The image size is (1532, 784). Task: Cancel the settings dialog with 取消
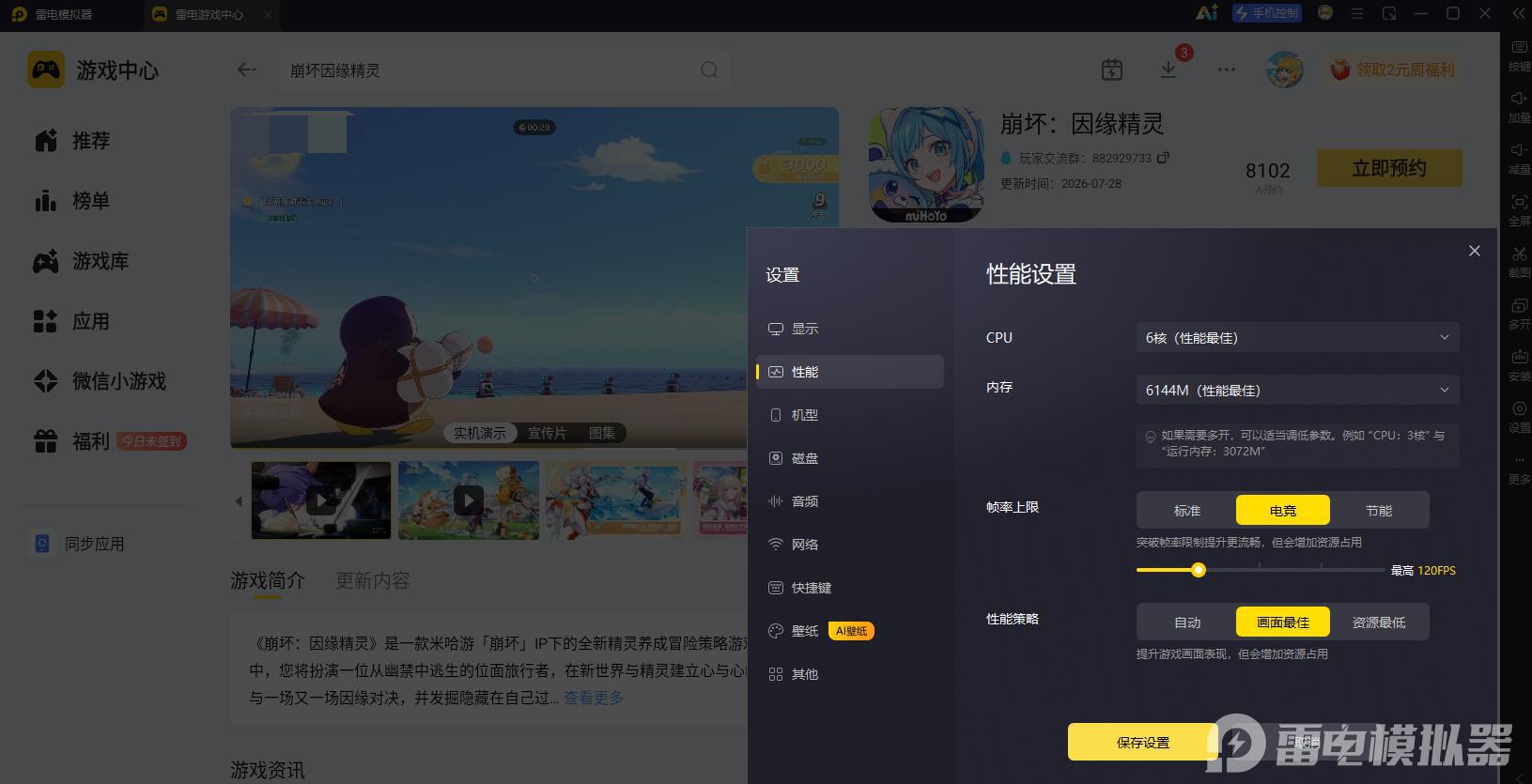1308,742
